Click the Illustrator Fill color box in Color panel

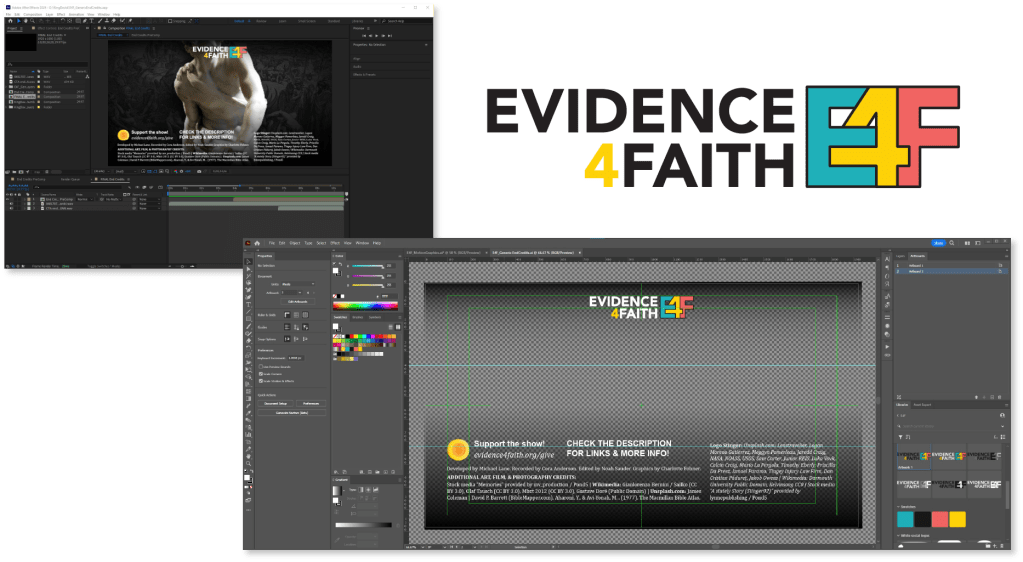tap(335, 270)
